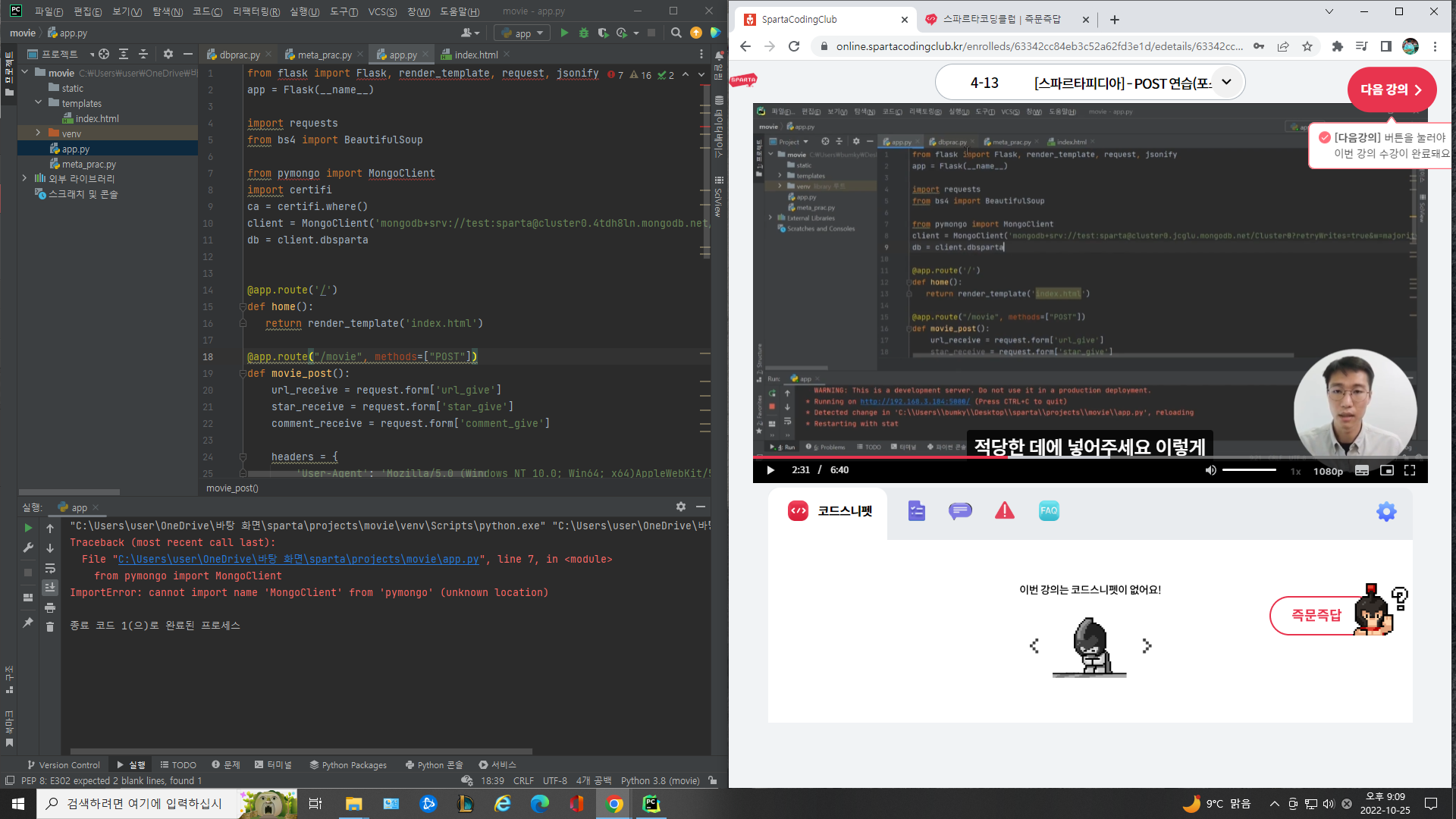
Task: Mute the lecture video speaker
Action: pos(1210,470)
